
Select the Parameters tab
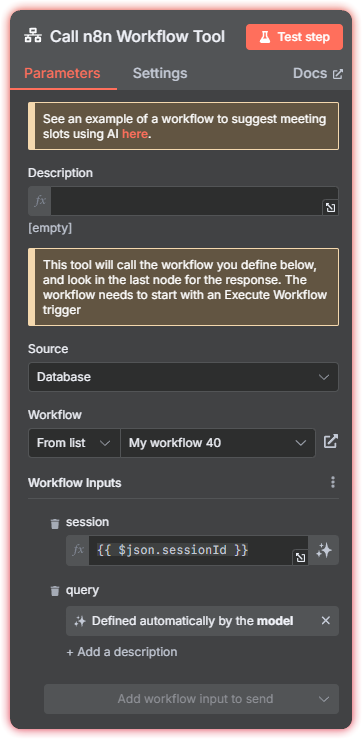point(62,74)
